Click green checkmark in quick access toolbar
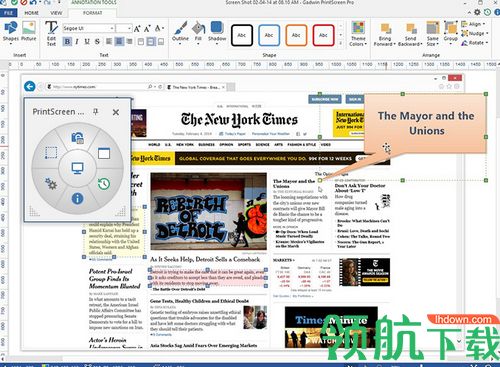Image resolution: width=500 pixels, height=367 pixels. coord(14,3)
